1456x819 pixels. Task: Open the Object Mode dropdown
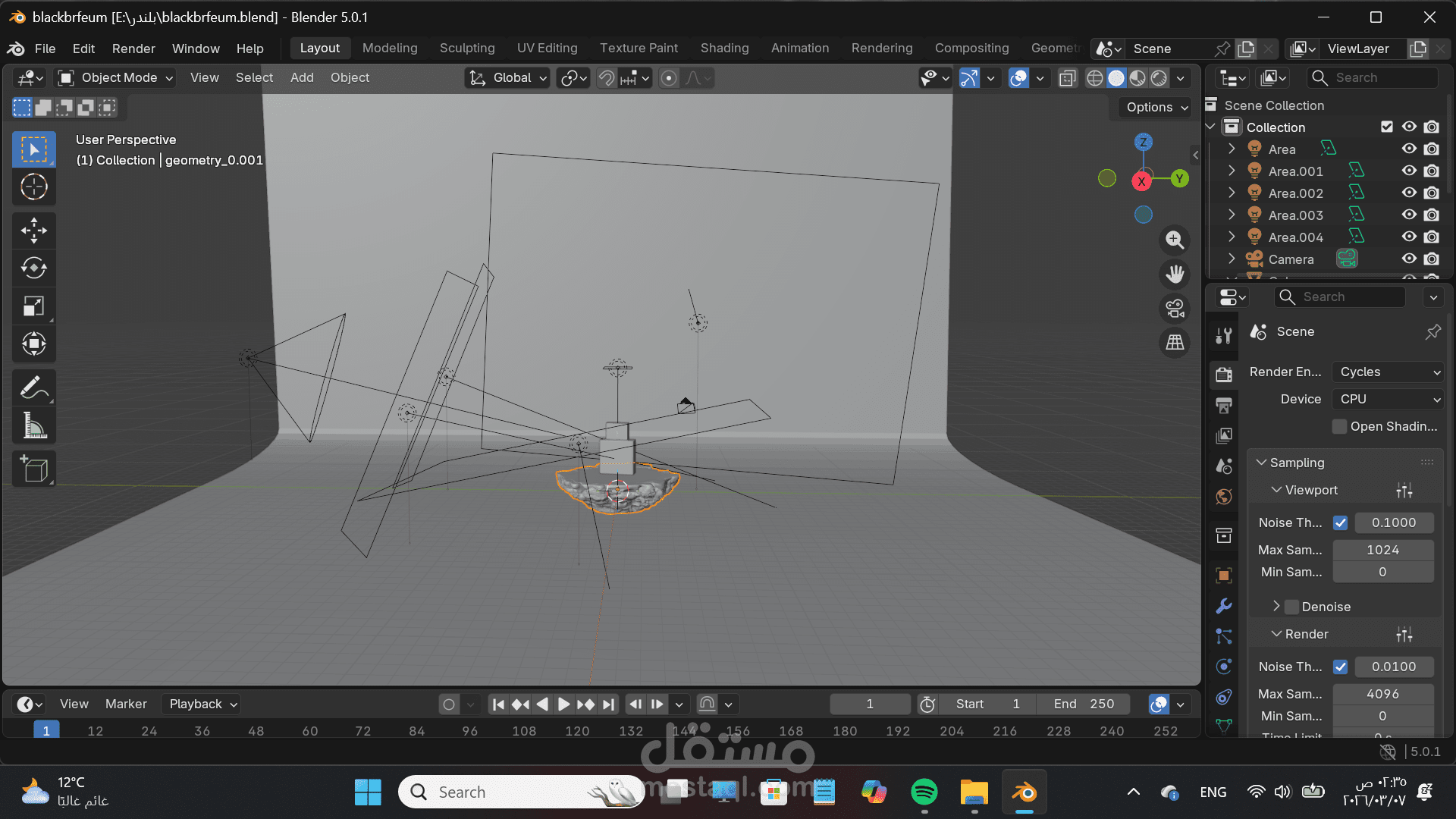tap(116, 77)
